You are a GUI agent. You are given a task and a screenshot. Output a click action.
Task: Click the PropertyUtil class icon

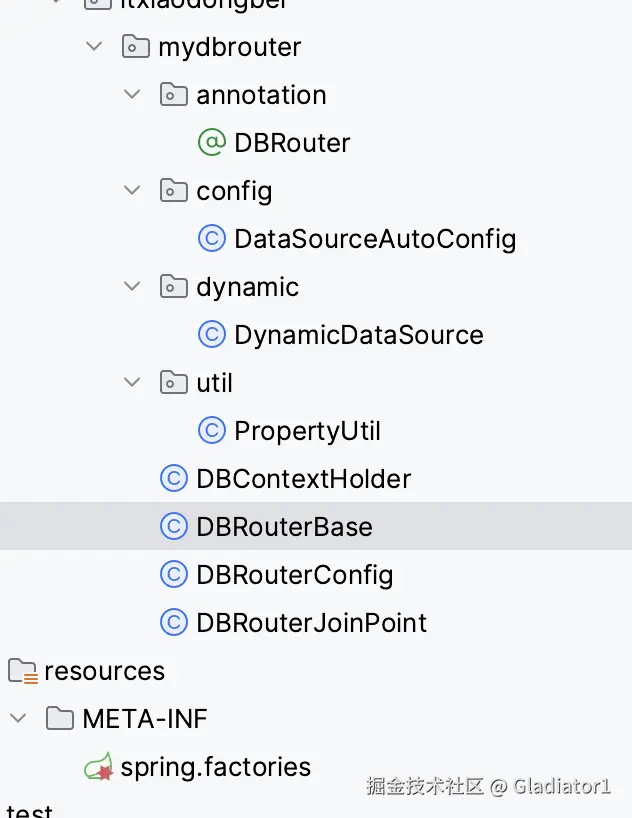pos(212,431)
